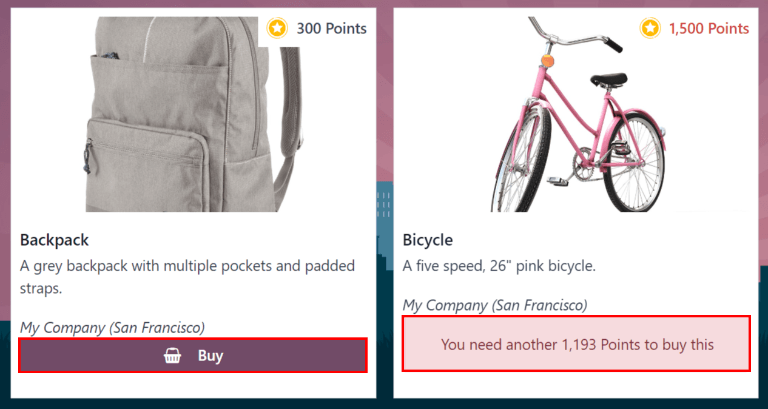Click the 300 Points price label
Image resolution: width=768 pixels, height=409 pixels.
pyautogui.click(x=331, y=28)
